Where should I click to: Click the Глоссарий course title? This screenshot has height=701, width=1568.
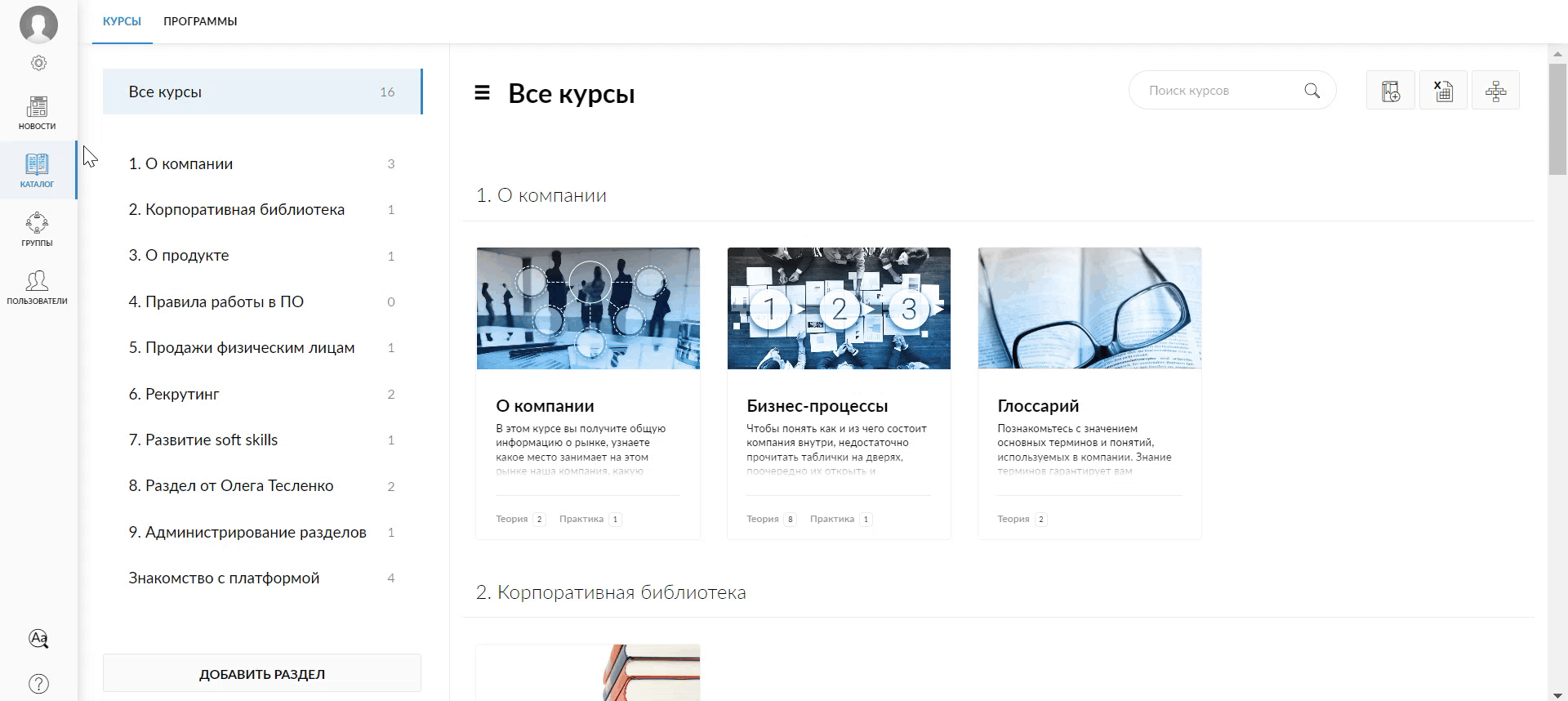pyautogui.click(x=1038, y=406)
